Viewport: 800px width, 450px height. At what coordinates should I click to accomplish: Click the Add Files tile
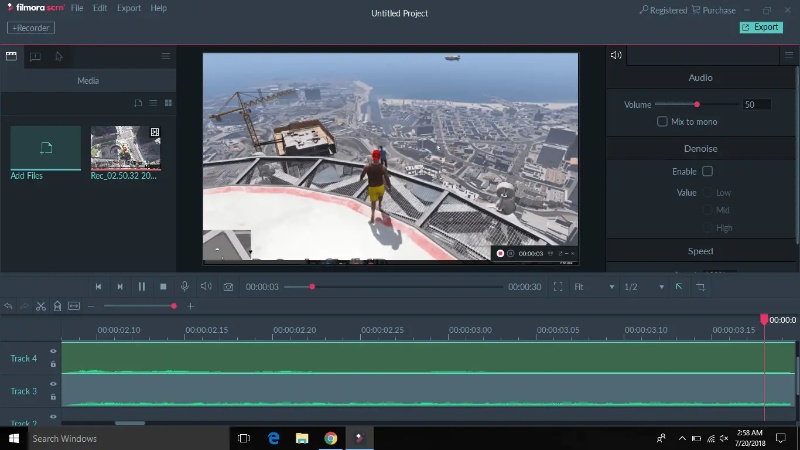(46, 148)
